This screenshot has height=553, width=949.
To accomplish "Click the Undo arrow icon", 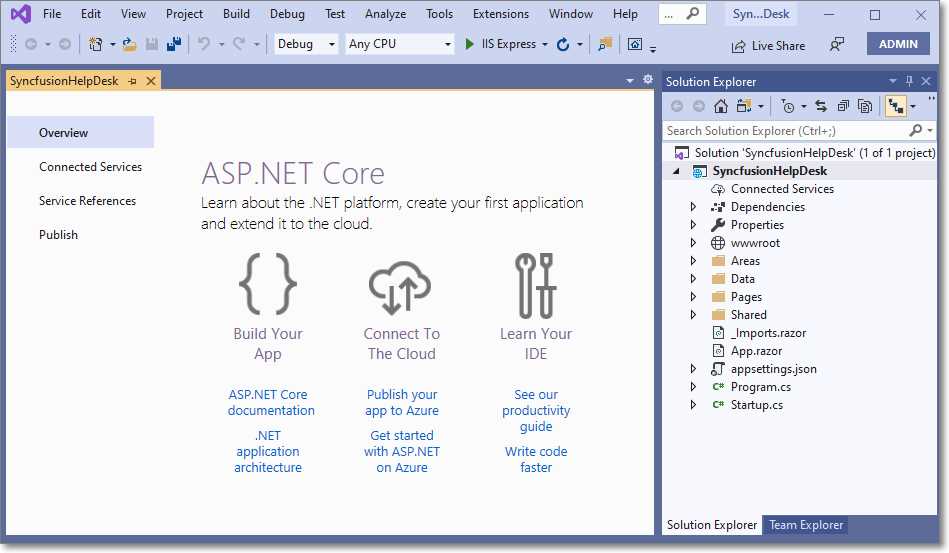I will click(204, 44).
